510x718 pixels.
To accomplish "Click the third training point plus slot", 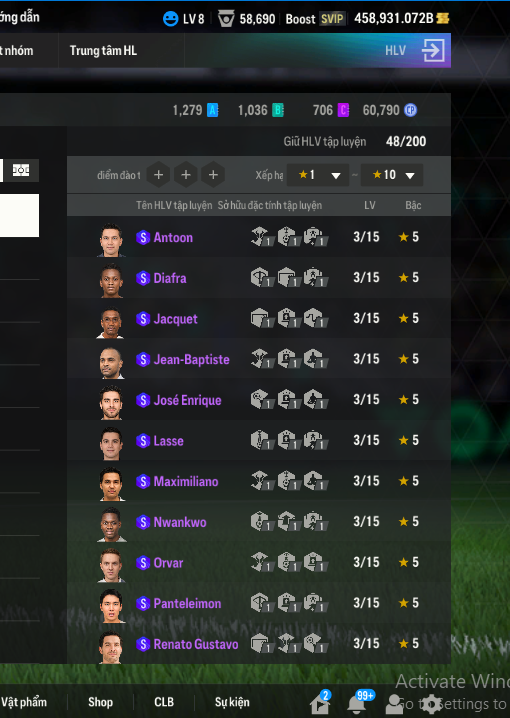I will tap(213, 175).
